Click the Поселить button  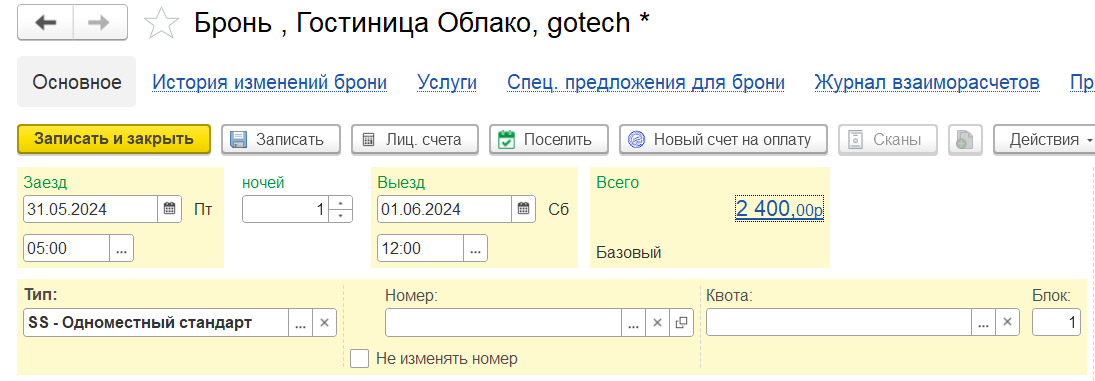tap(549, 140)
